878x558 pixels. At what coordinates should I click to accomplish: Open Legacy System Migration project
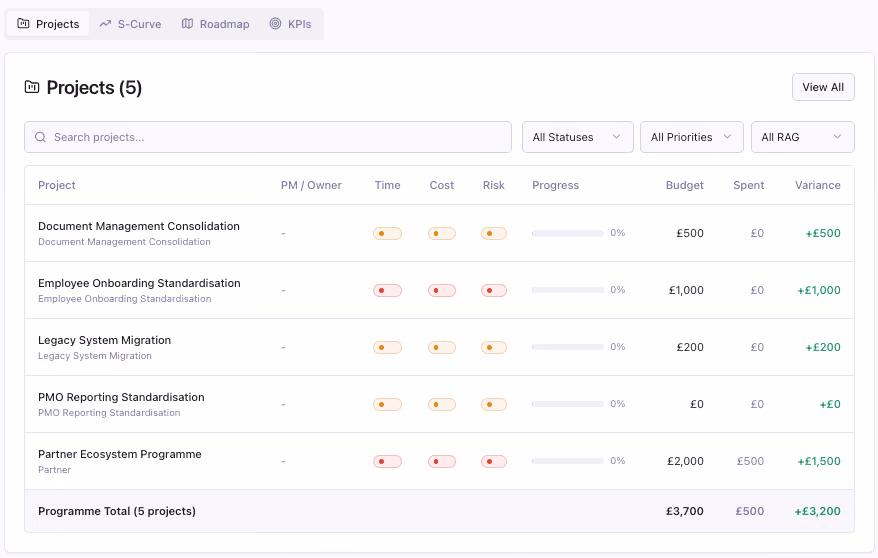tap(105, 340)
